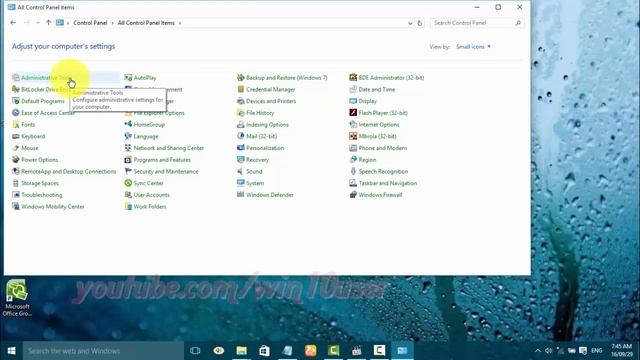Click the BDE Administrator (32-bit) icon
Image resolution: width=640 pixels, height=360 pixels.
click(353, 78)
